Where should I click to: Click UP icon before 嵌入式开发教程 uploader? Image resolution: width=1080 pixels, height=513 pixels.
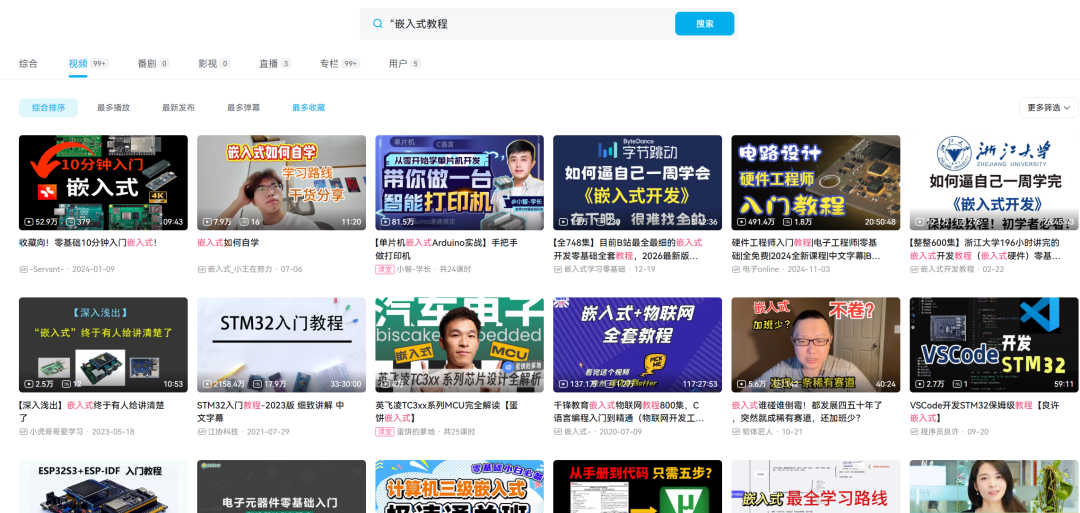tap(914, 269)
